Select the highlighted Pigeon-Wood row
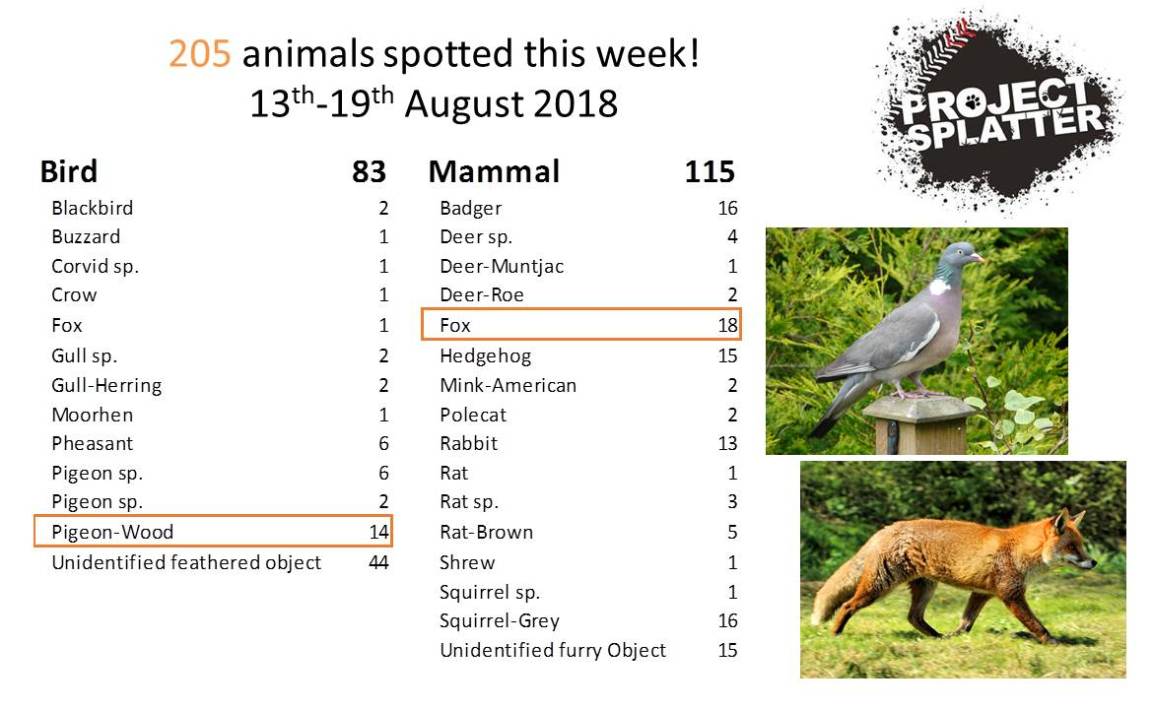Viewport: 1154px width, 709px height. tap(213, 532)
